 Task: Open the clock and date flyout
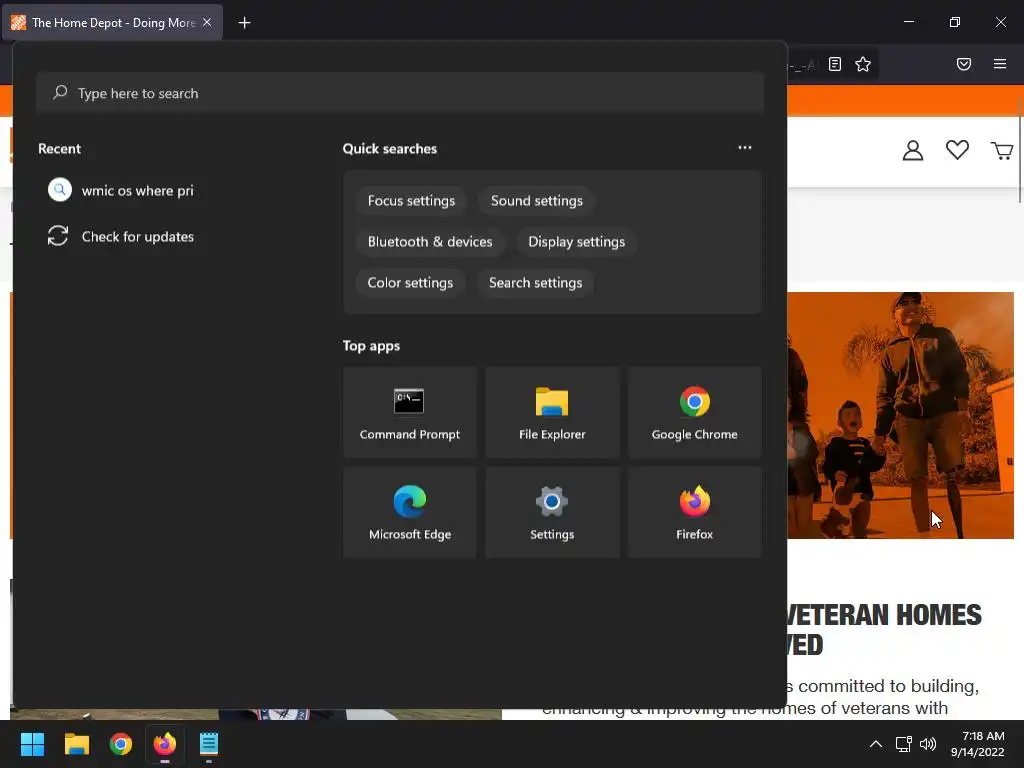[978, 744]
